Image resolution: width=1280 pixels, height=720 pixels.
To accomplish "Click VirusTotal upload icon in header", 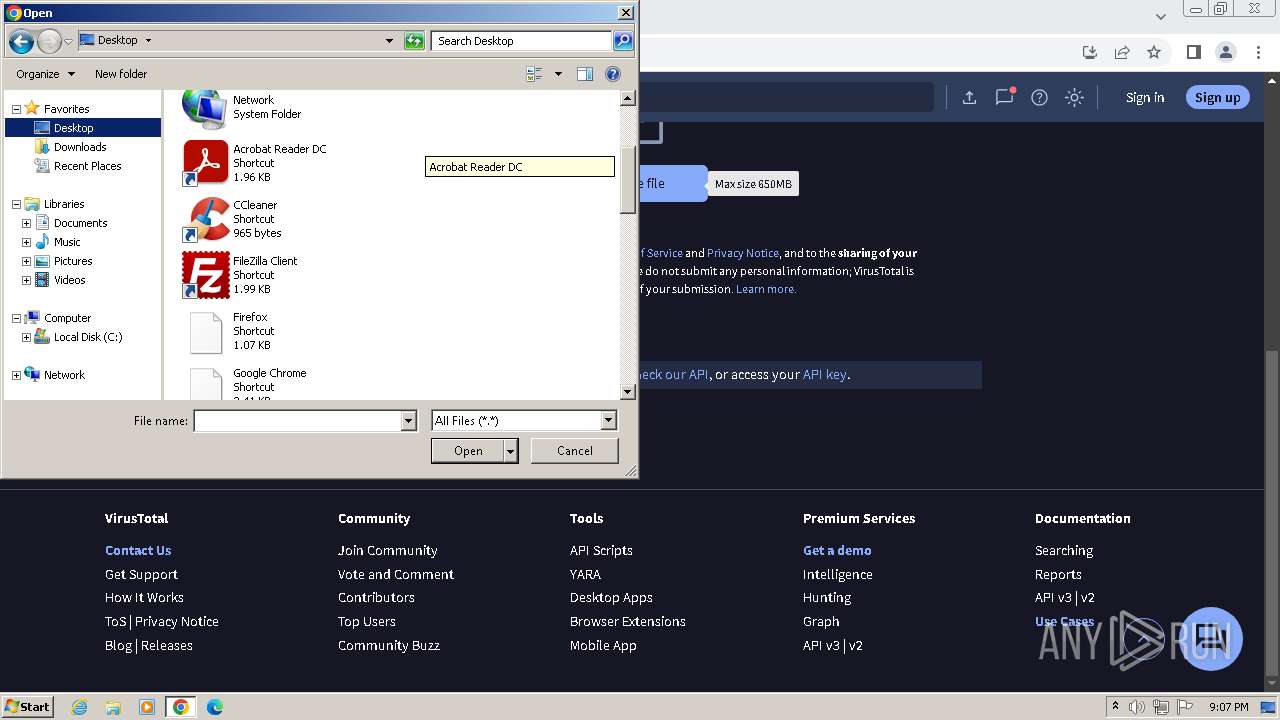I will 969,97.
